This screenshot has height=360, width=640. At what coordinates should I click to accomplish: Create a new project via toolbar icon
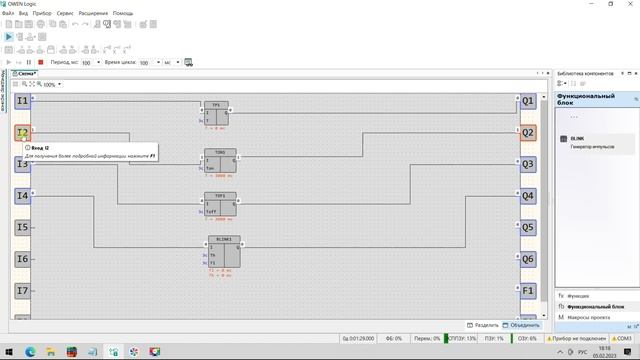pyautogui.click(x=9, y=24)
